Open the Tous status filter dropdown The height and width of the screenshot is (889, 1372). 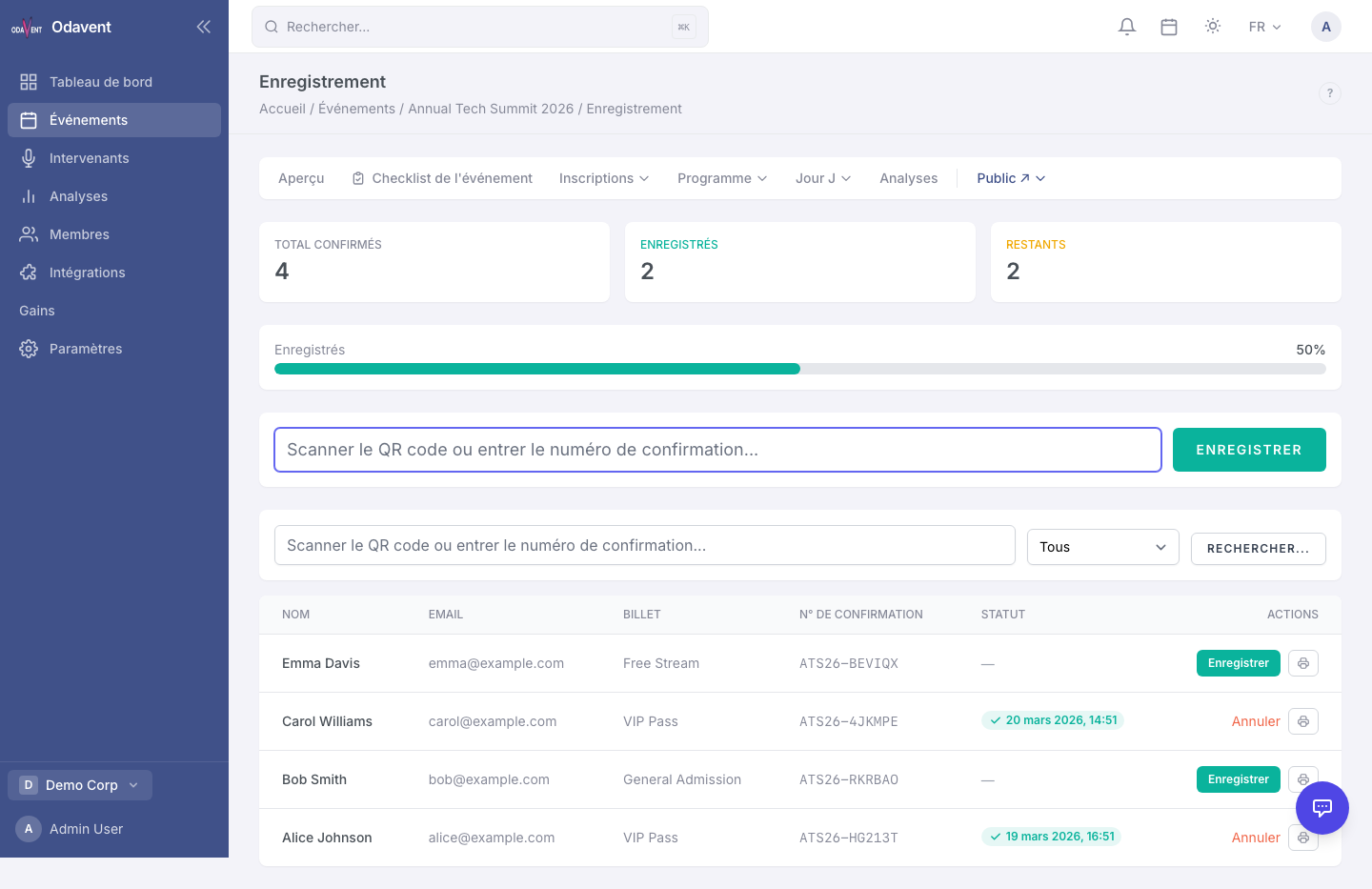[x=1103, y=547]
